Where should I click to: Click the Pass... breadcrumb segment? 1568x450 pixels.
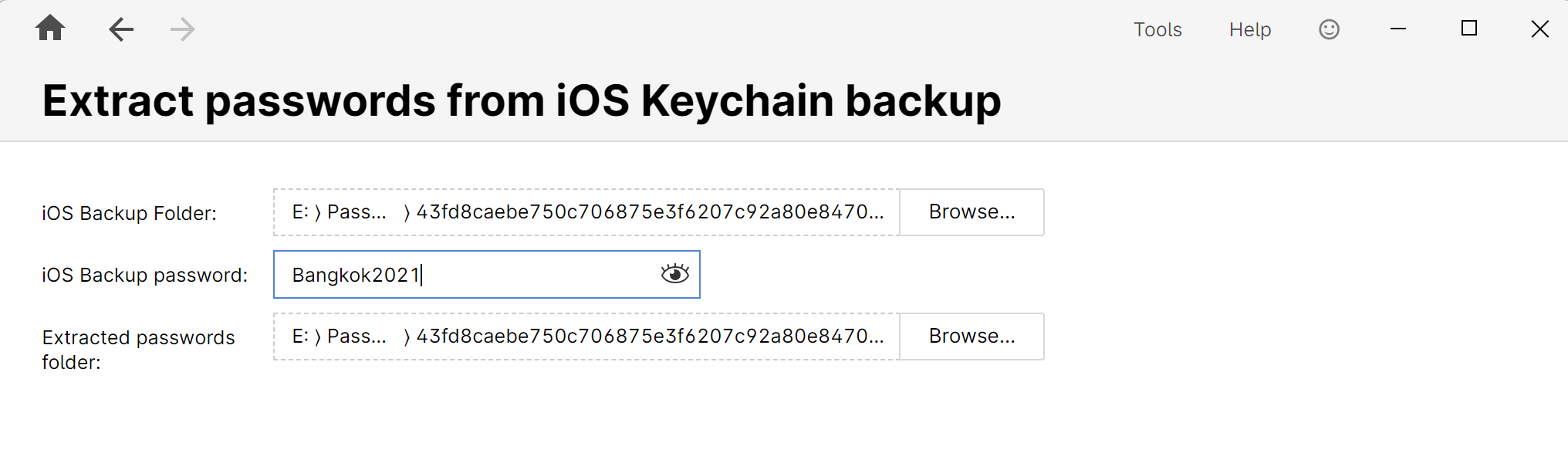click(x=357, y=211)
